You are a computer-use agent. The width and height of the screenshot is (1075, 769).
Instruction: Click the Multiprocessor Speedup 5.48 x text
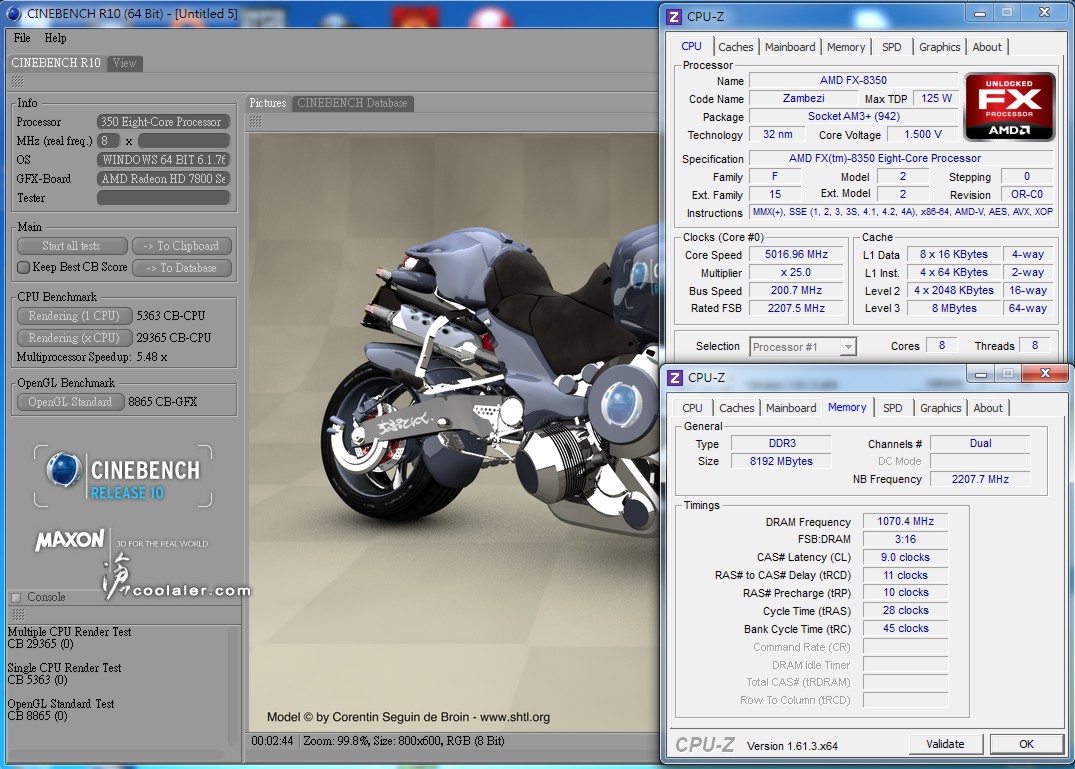[92, 357]
